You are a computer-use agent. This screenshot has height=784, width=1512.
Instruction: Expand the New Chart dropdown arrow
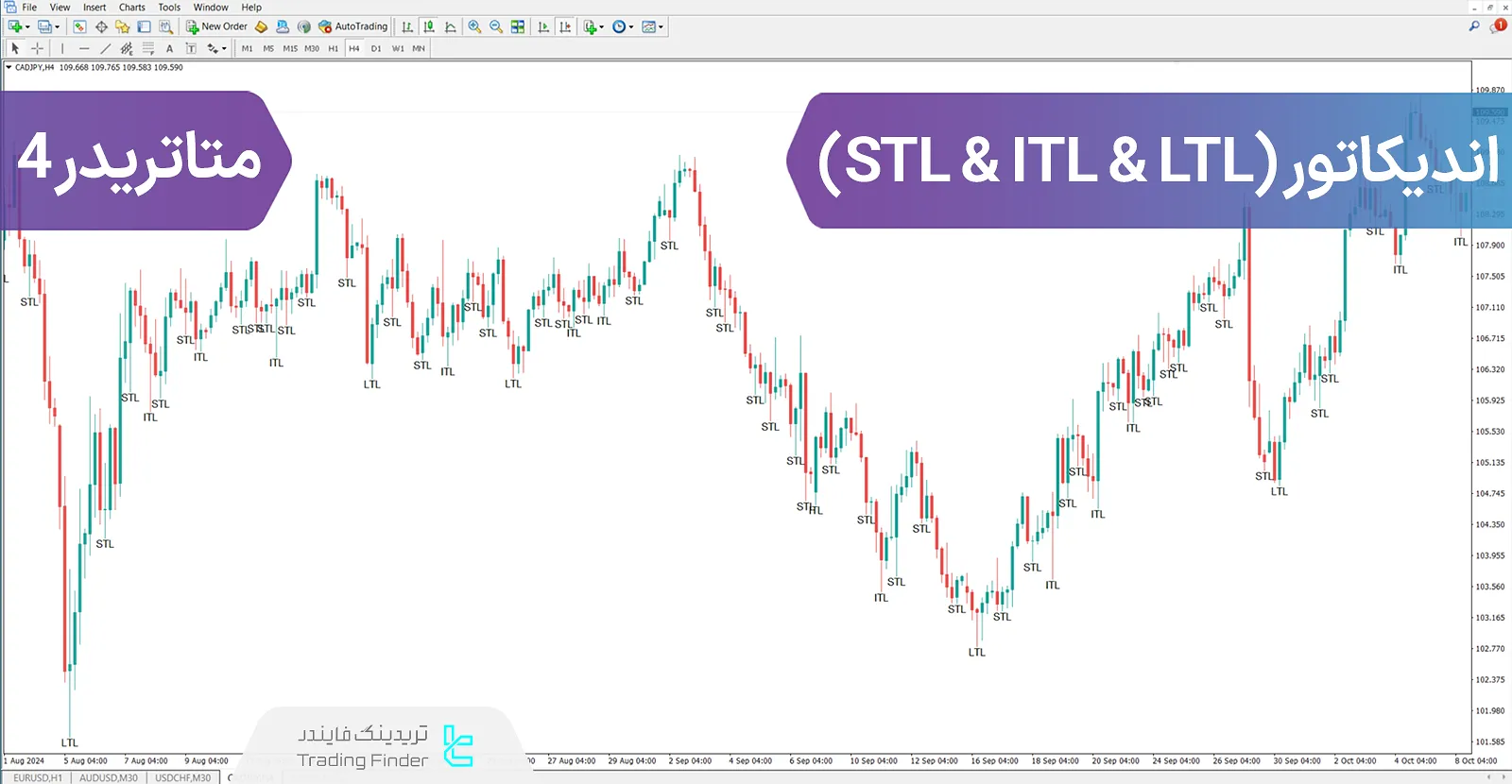27,27
